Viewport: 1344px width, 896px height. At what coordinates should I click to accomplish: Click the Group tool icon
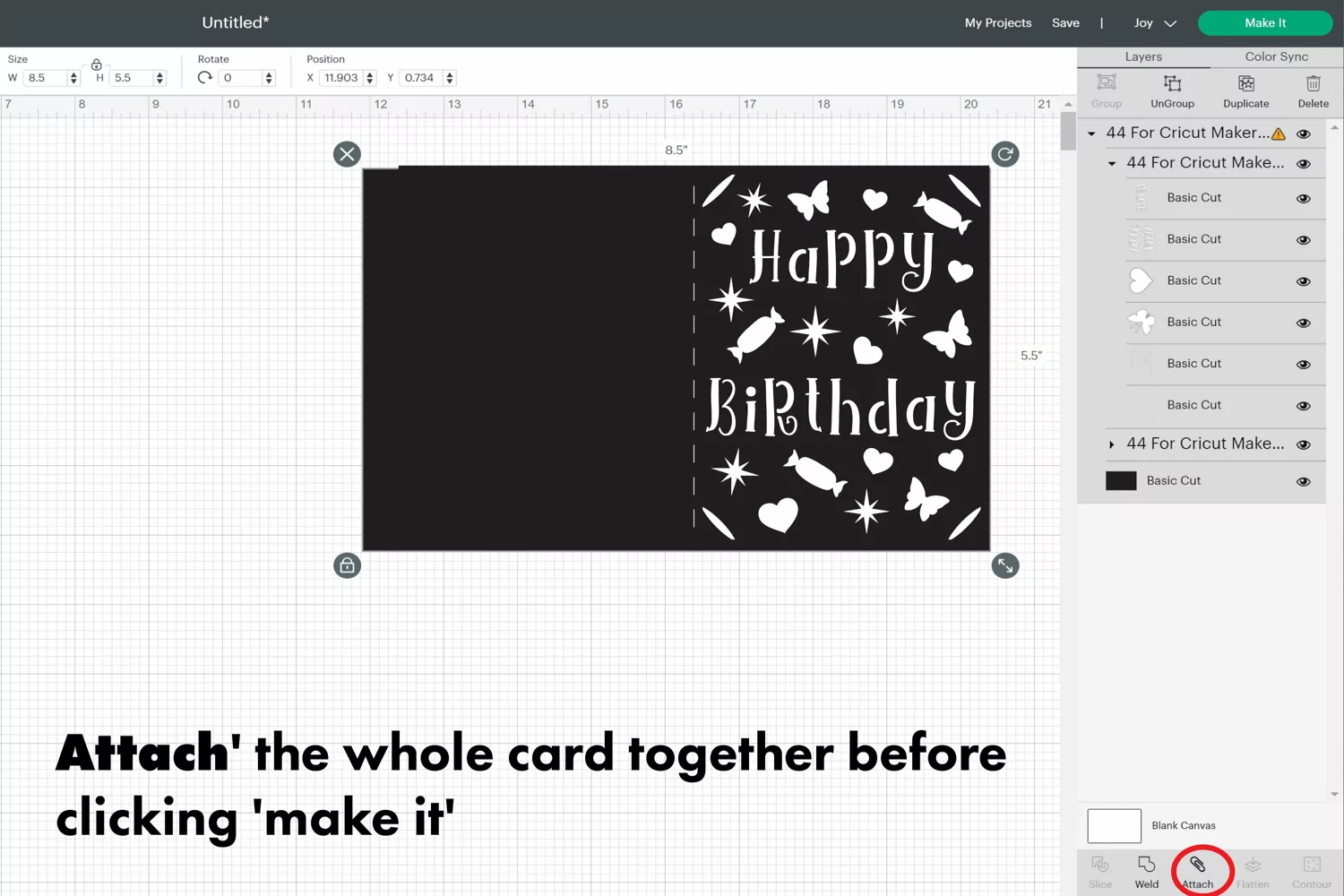pos(1107,83)
